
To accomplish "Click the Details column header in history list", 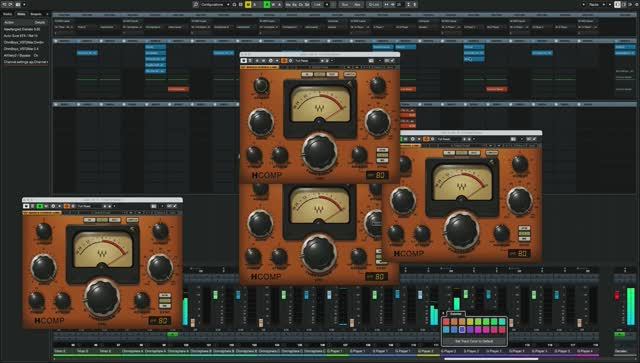I will coord(40,22).
